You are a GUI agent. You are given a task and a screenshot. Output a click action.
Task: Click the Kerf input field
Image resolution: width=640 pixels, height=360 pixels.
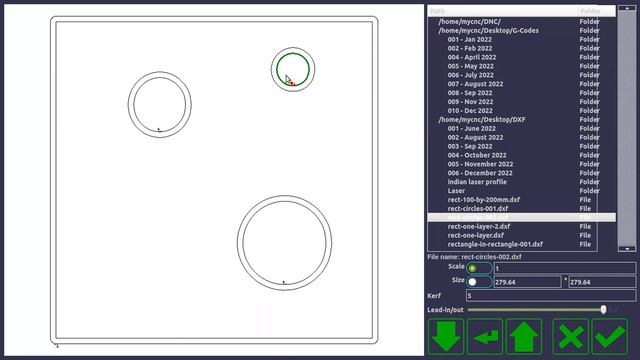pos(551,295)
